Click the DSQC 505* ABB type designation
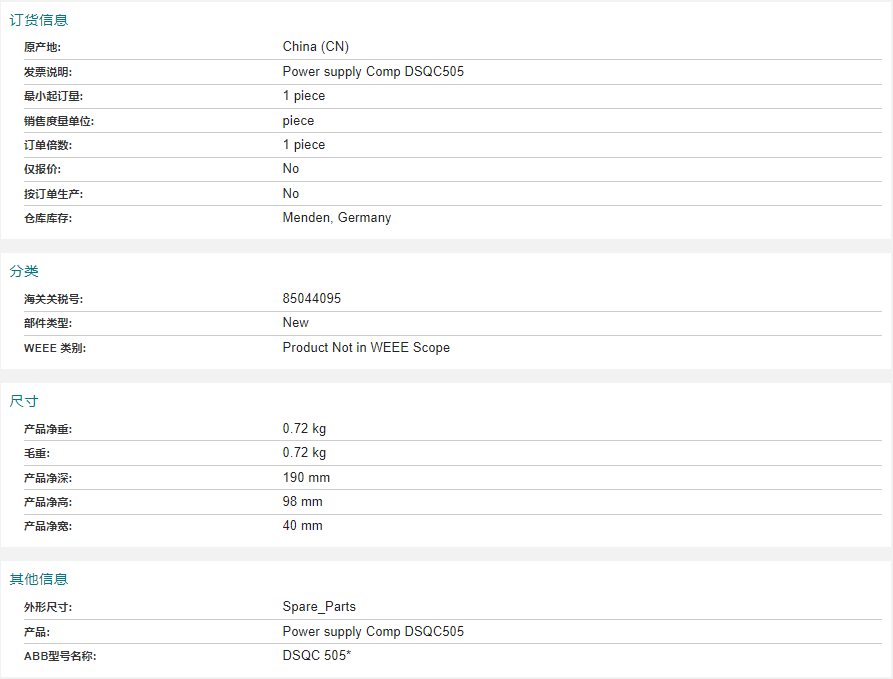Image resolution: width=893 pixels, height=679 pixels. (317, 655)
